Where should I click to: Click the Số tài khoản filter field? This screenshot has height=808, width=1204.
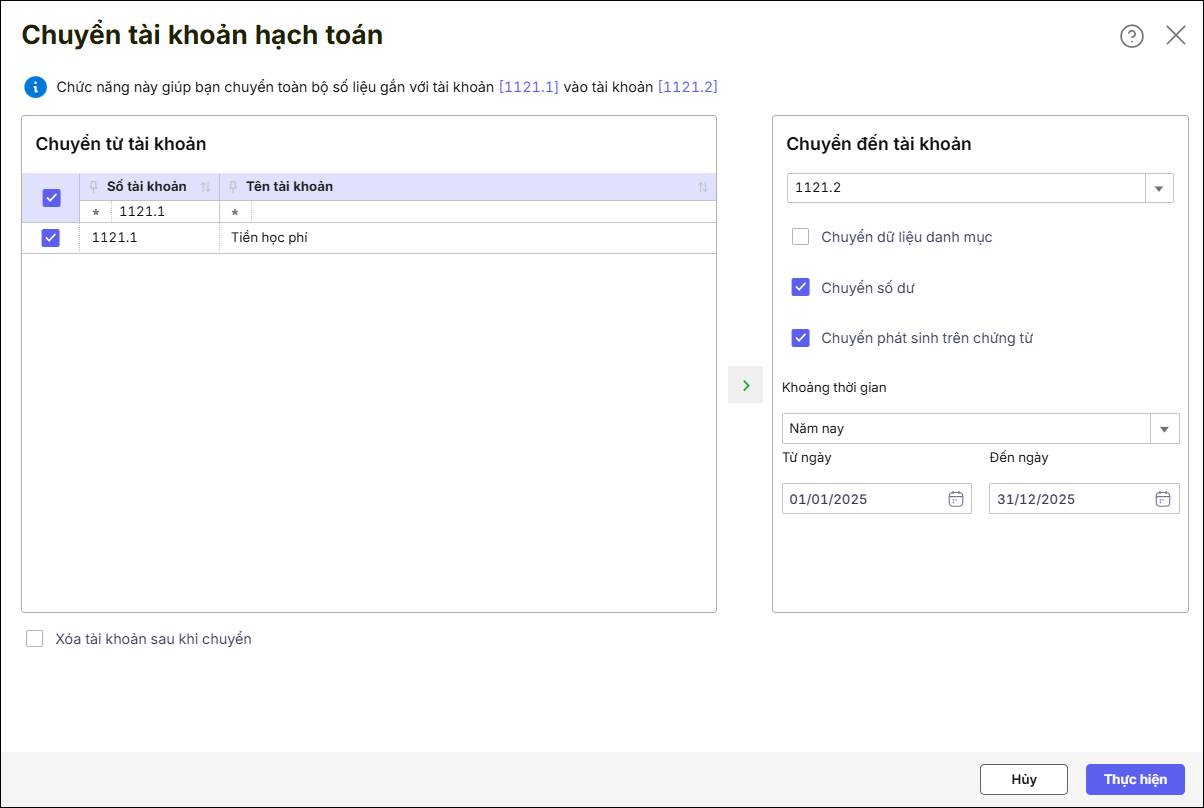coord(165,212)
